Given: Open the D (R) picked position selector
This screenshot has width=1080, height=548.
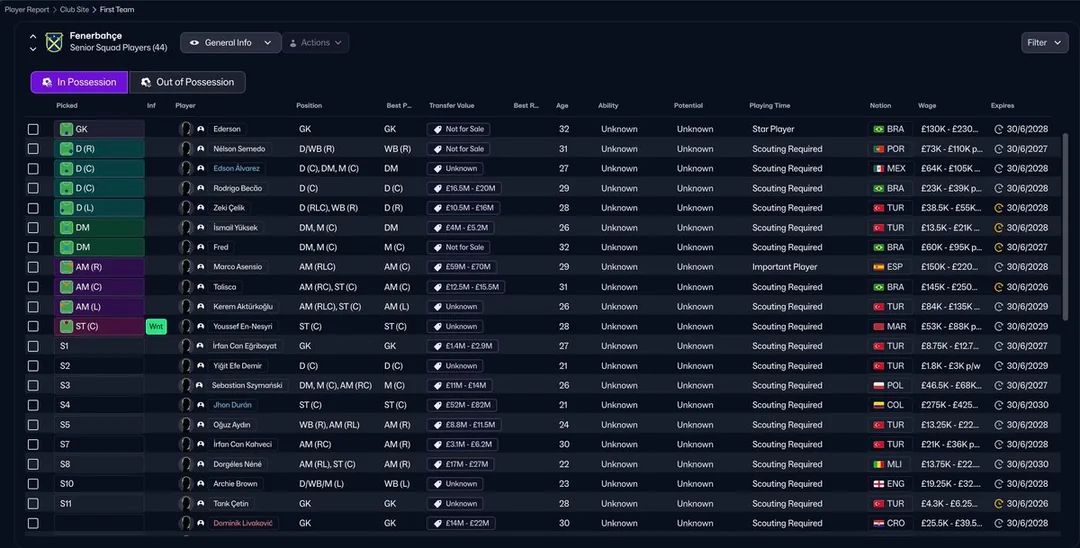Looking at the screenshot, I should tap(99, 149).
